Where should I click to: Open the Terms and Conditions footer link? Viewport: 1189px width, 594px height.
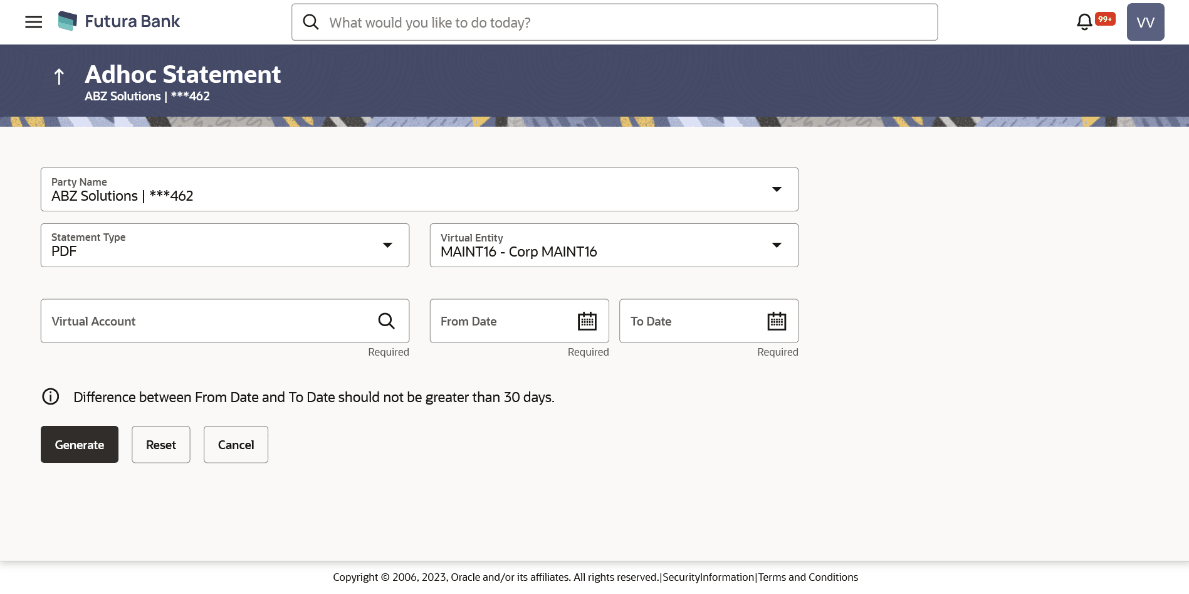click(x=808, y=577)
